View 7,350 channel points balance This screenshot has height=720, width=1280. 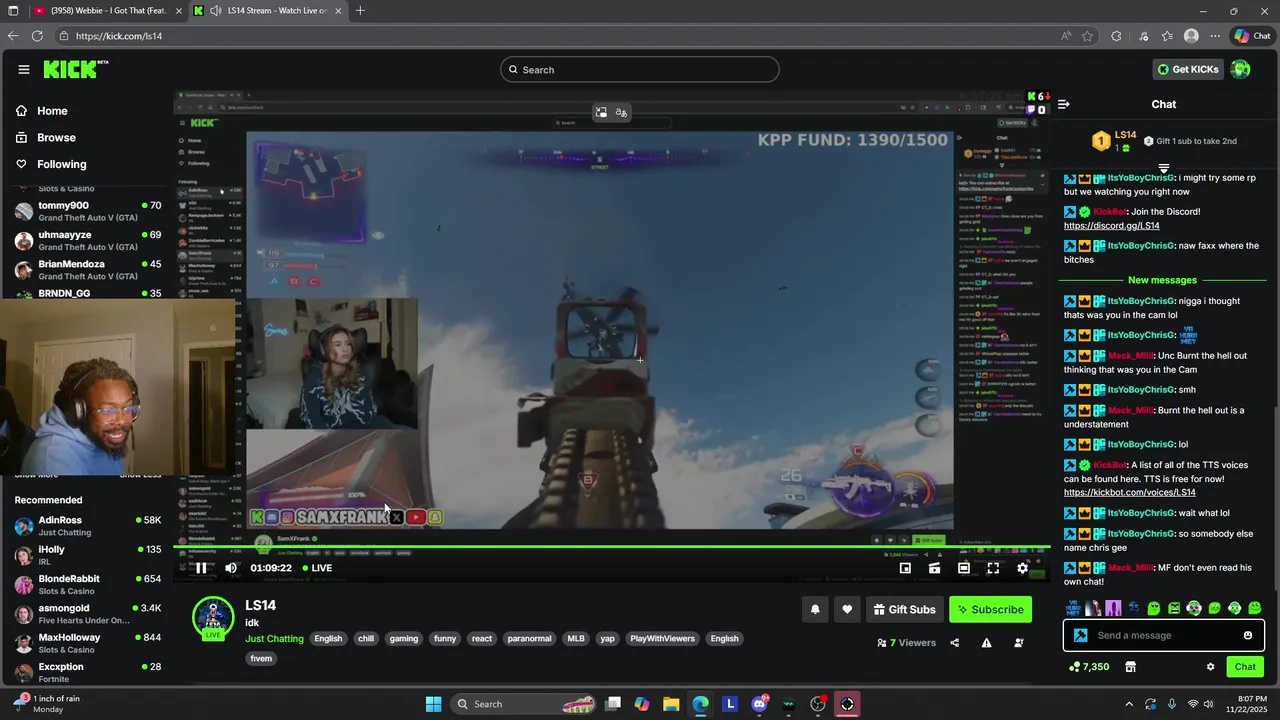tap(1089, 667)
